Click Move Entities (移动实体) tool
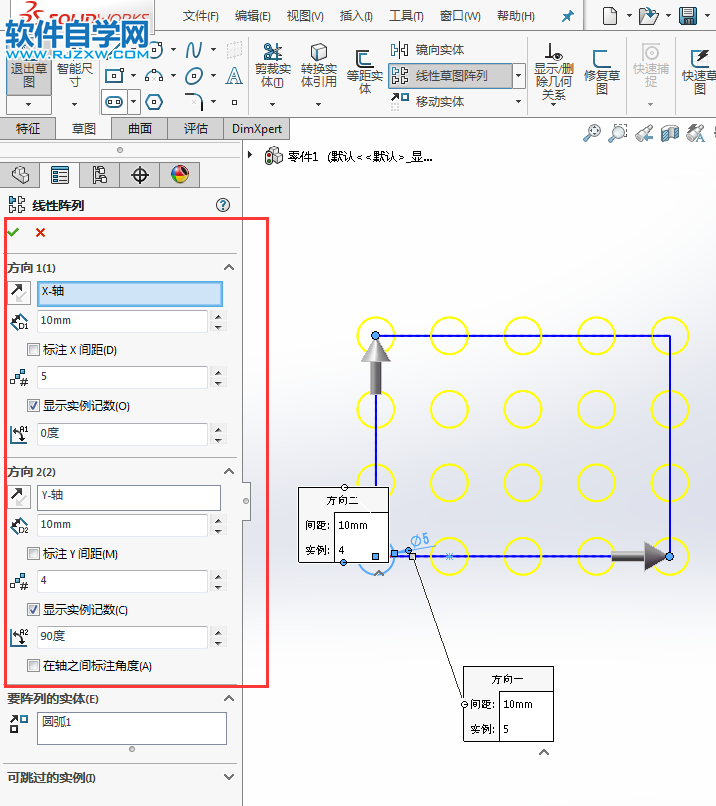The width and height of the screenshot is (716, 806). 428,101
